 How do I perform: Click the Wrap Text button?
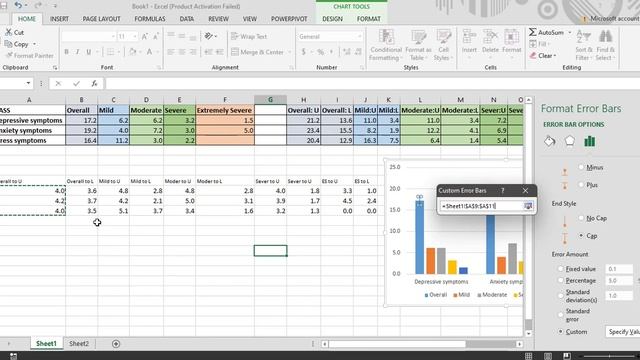[x=249, y=36]
